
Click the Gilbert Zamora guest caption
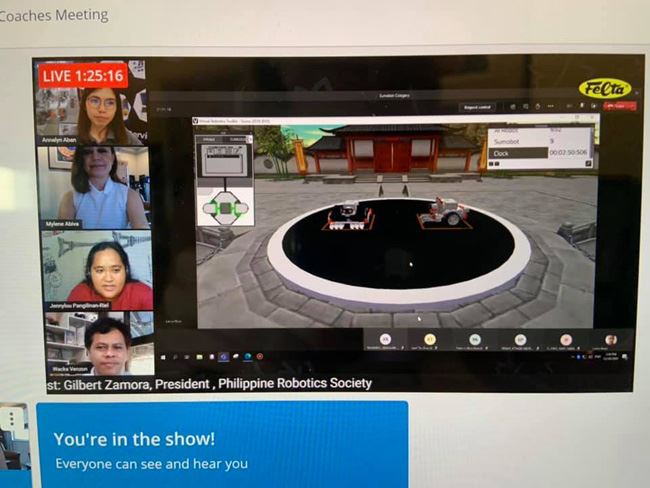(209, 384)
